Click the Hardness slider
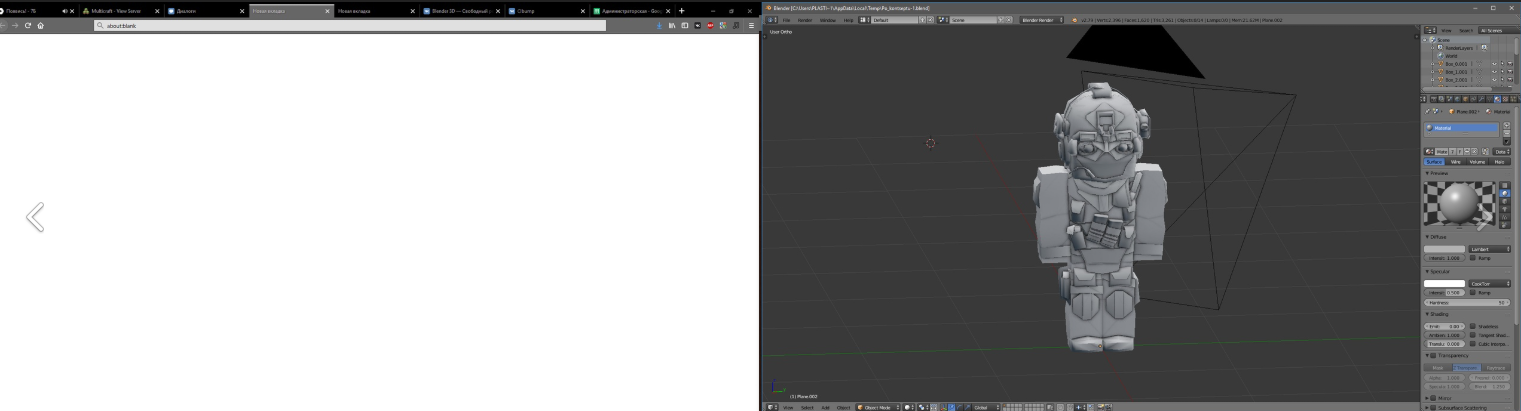The height and width of the screenshot is (411, 1521). click(1467, 302)
